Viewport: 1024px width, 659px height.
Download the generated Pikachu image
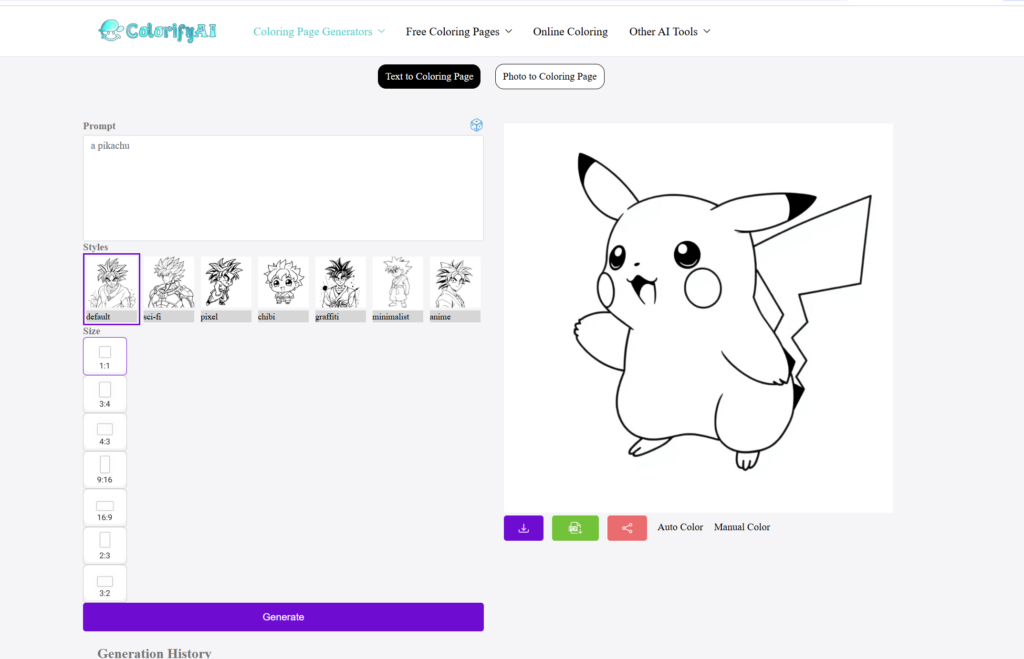[523, 528]
